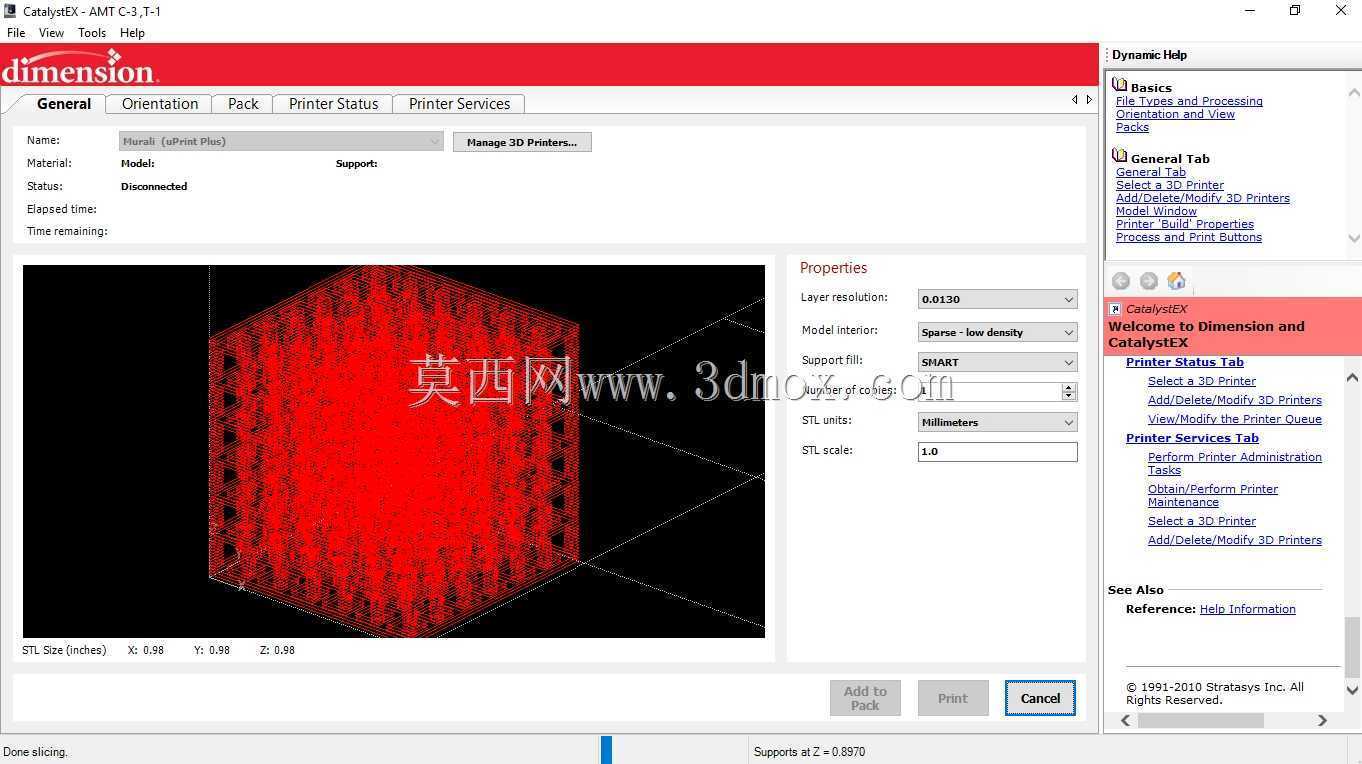Click the STL scale input field
The image size is (1362, 764).
pos(997,452)
